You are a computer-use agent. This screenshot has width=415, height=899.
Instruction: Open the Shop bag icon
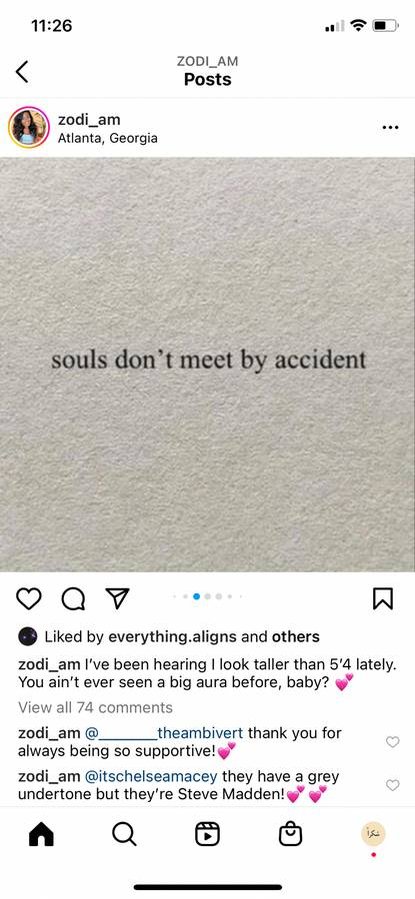point(290,834)
